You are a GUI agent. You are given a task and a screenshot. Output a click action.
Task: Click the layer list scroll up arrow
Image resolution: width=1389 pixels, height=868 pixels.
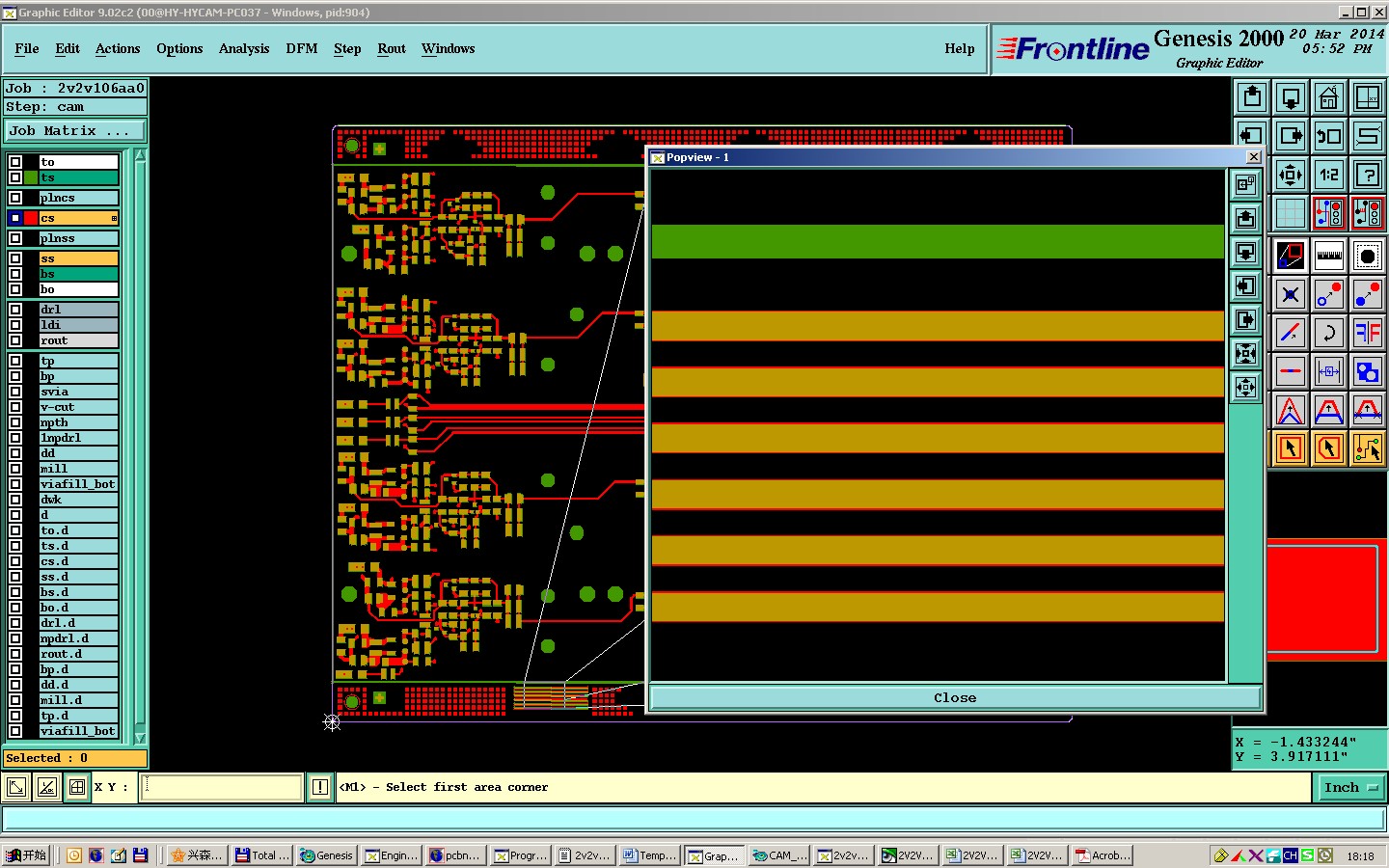(x=141, y=155)
